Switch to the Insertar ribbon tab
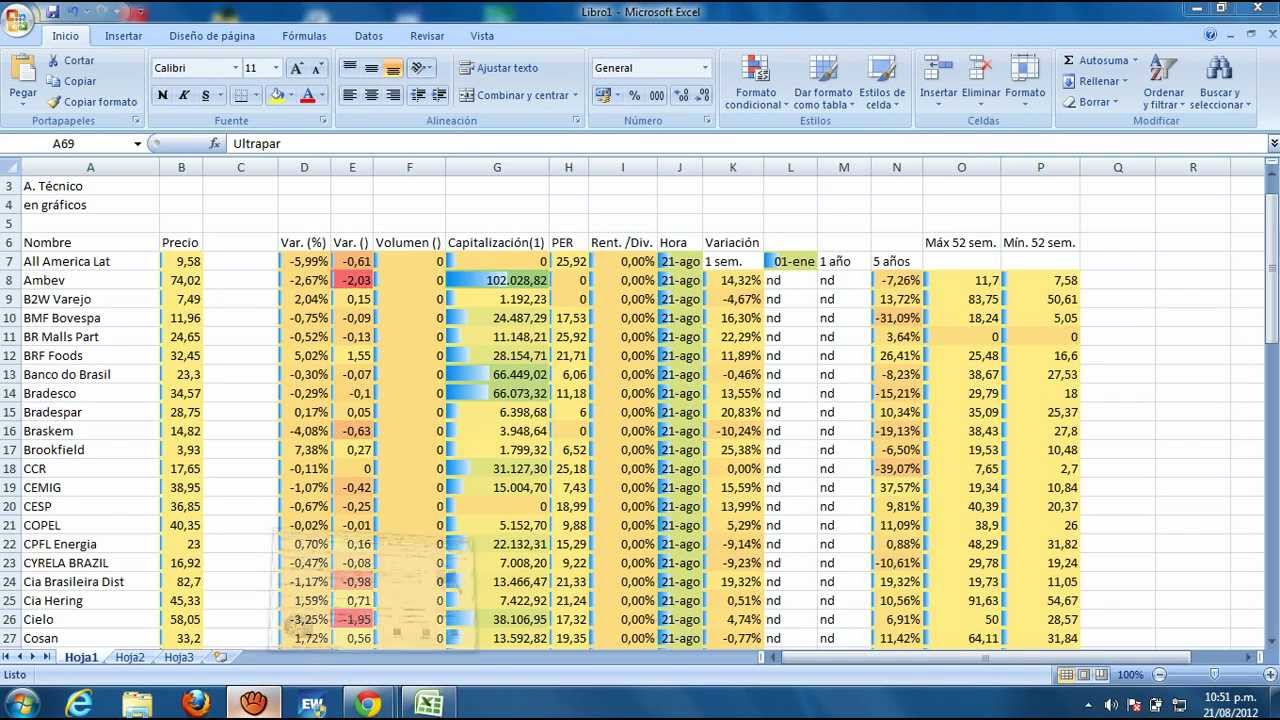 point(124,36)
